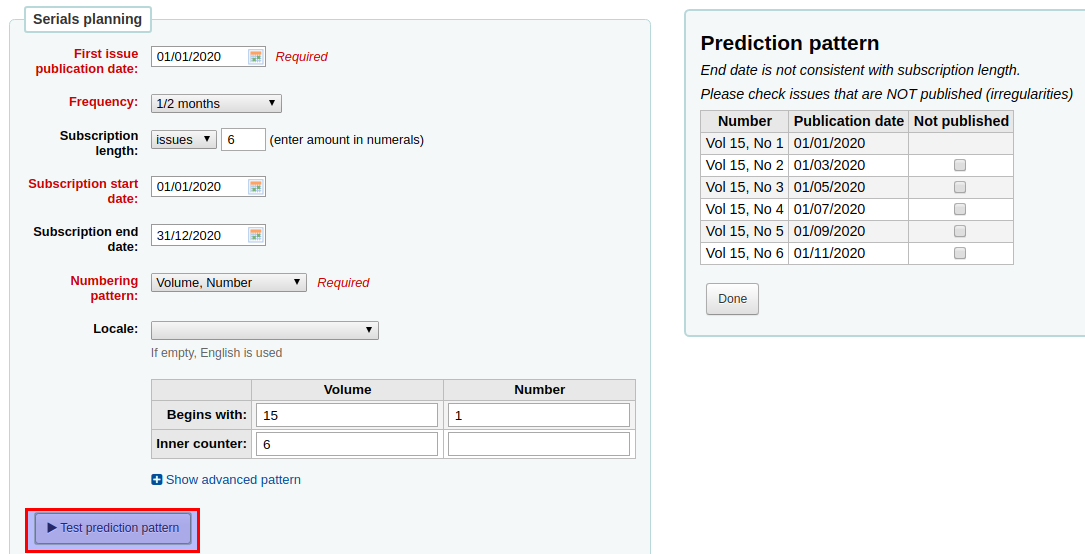Mark Vol 15, No 2 as not published
1085x554 pixels.
coord(960,165)
